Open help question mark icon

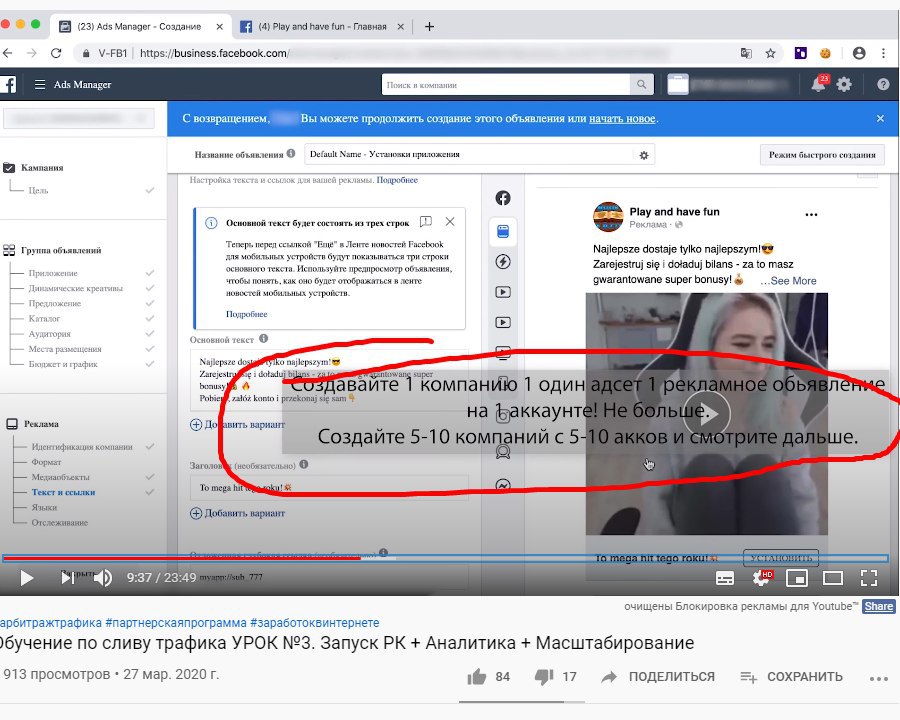point(883,84)
